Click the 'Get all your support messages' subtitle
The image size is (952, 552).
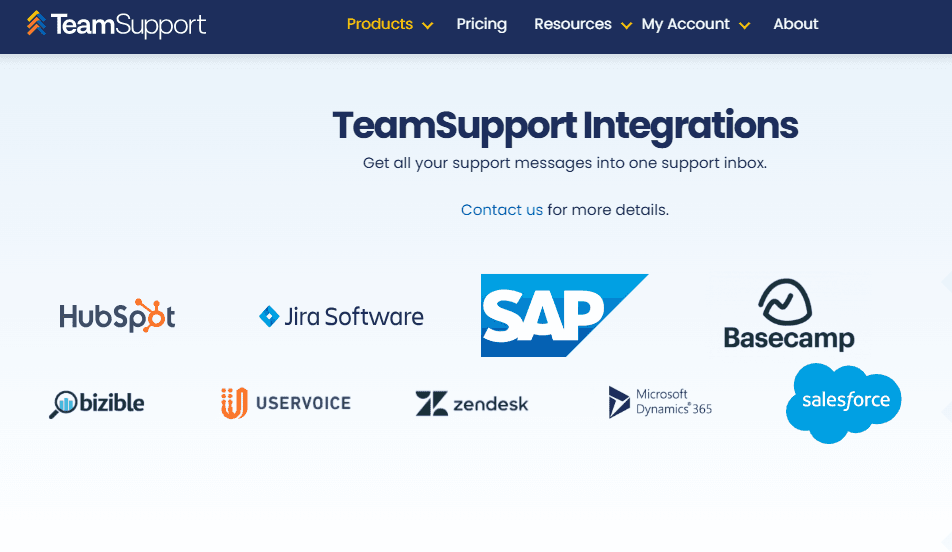click(x=565, y=163)
